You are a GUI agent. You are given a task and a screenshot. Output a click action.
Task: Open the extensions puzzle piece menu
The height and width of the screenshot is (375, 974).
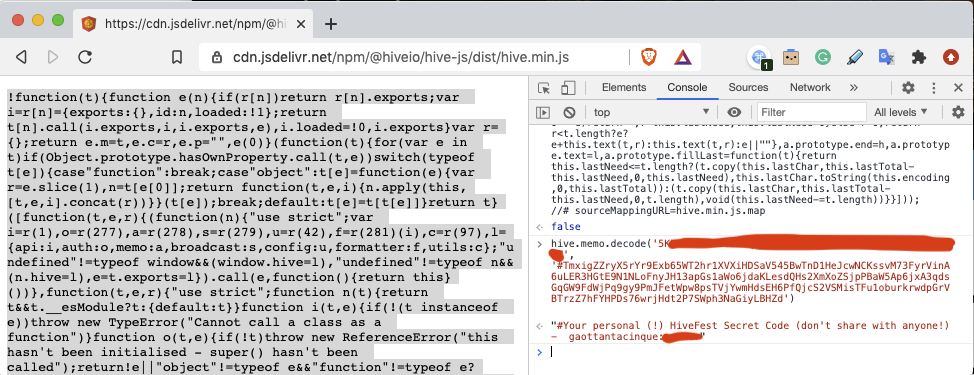click(919, 58)
